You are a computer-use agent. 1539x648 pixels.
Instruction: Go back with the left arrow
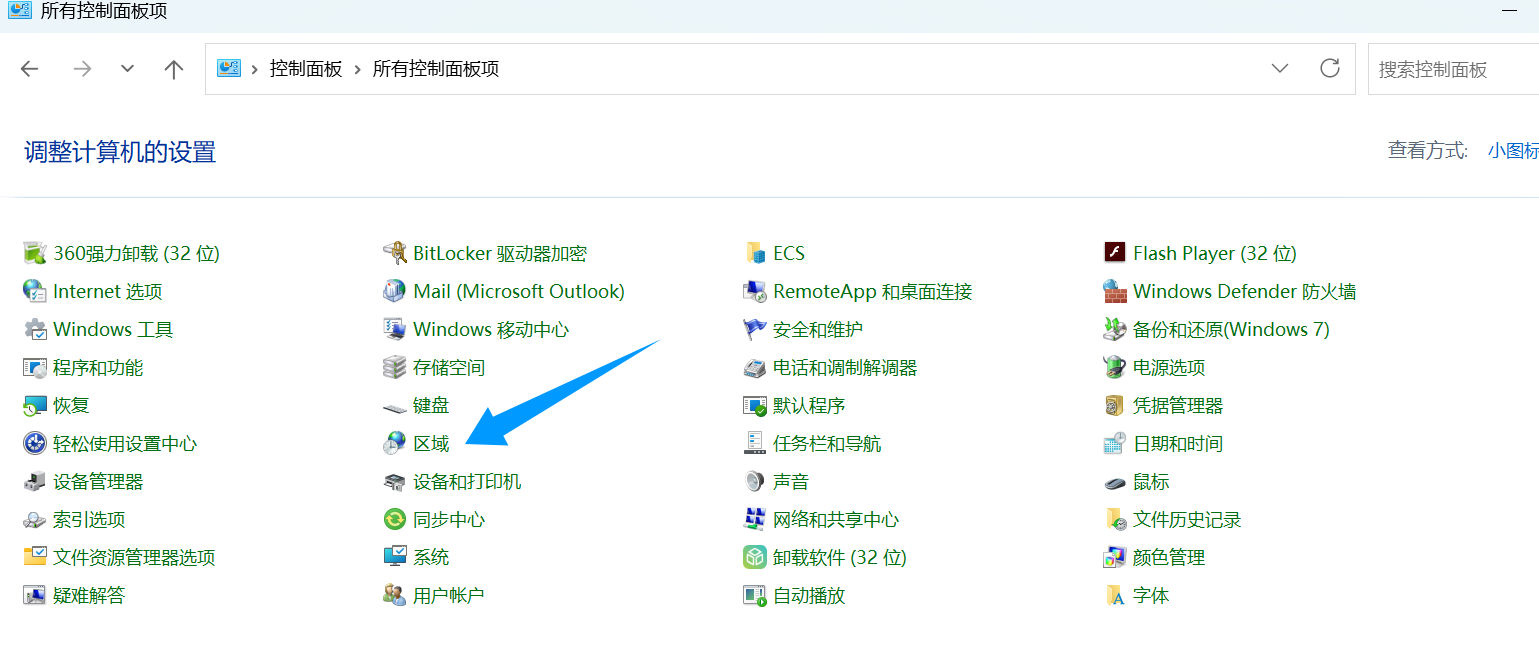click(30, 69)
